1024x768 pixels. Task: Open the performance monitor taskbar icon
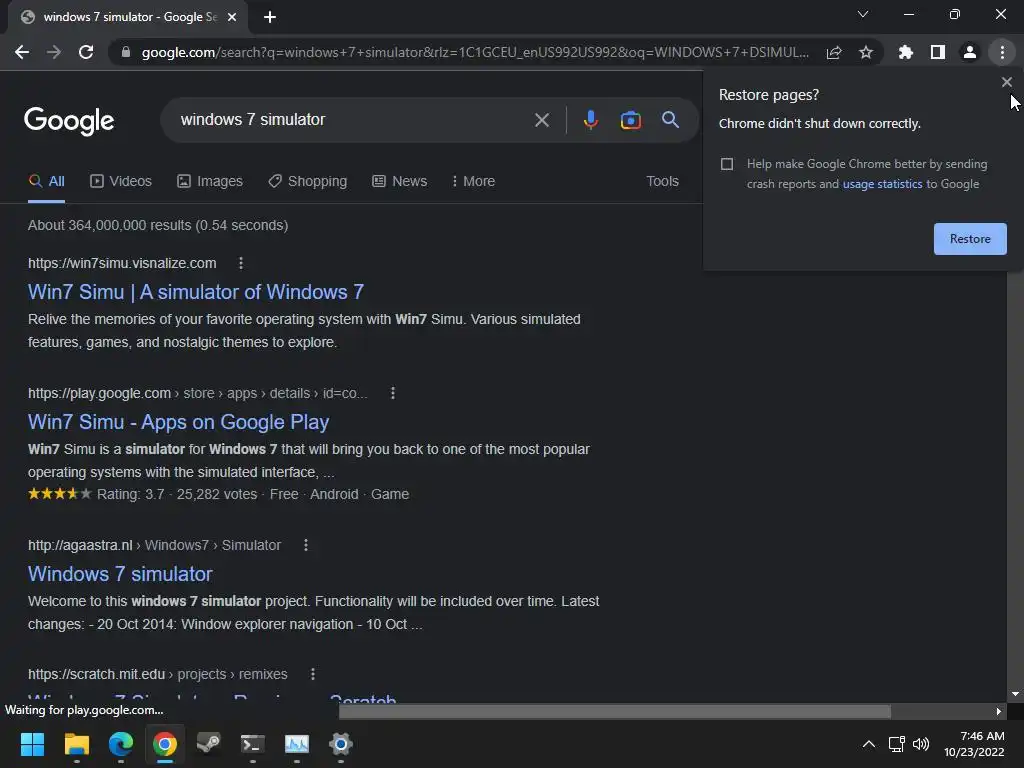(x=296, y=744)
